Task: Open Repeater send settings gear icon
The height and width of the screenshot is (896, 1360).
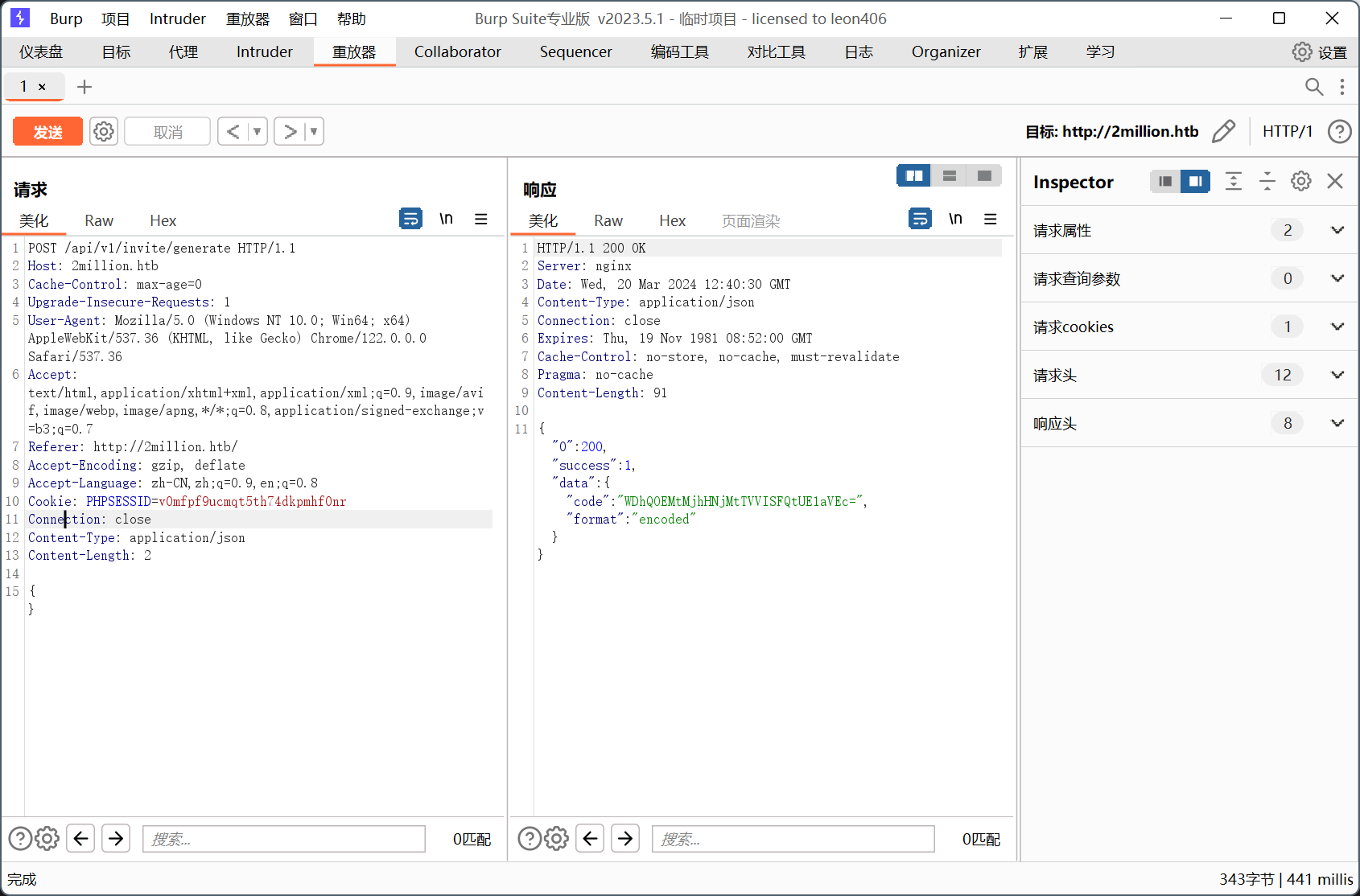Action: 104,131
